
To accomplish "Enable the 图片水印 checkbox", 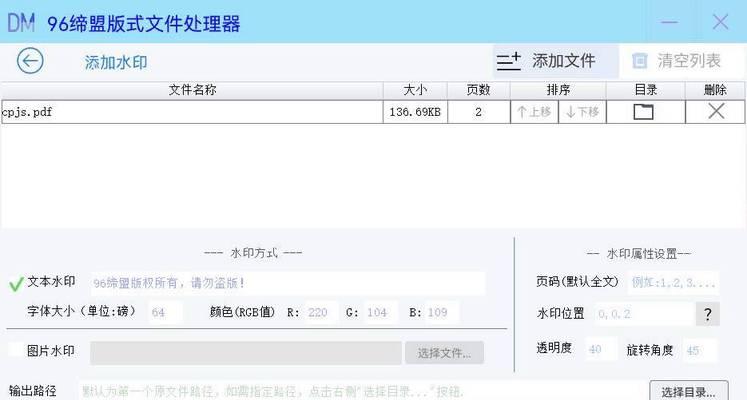I will click(16, 350).
